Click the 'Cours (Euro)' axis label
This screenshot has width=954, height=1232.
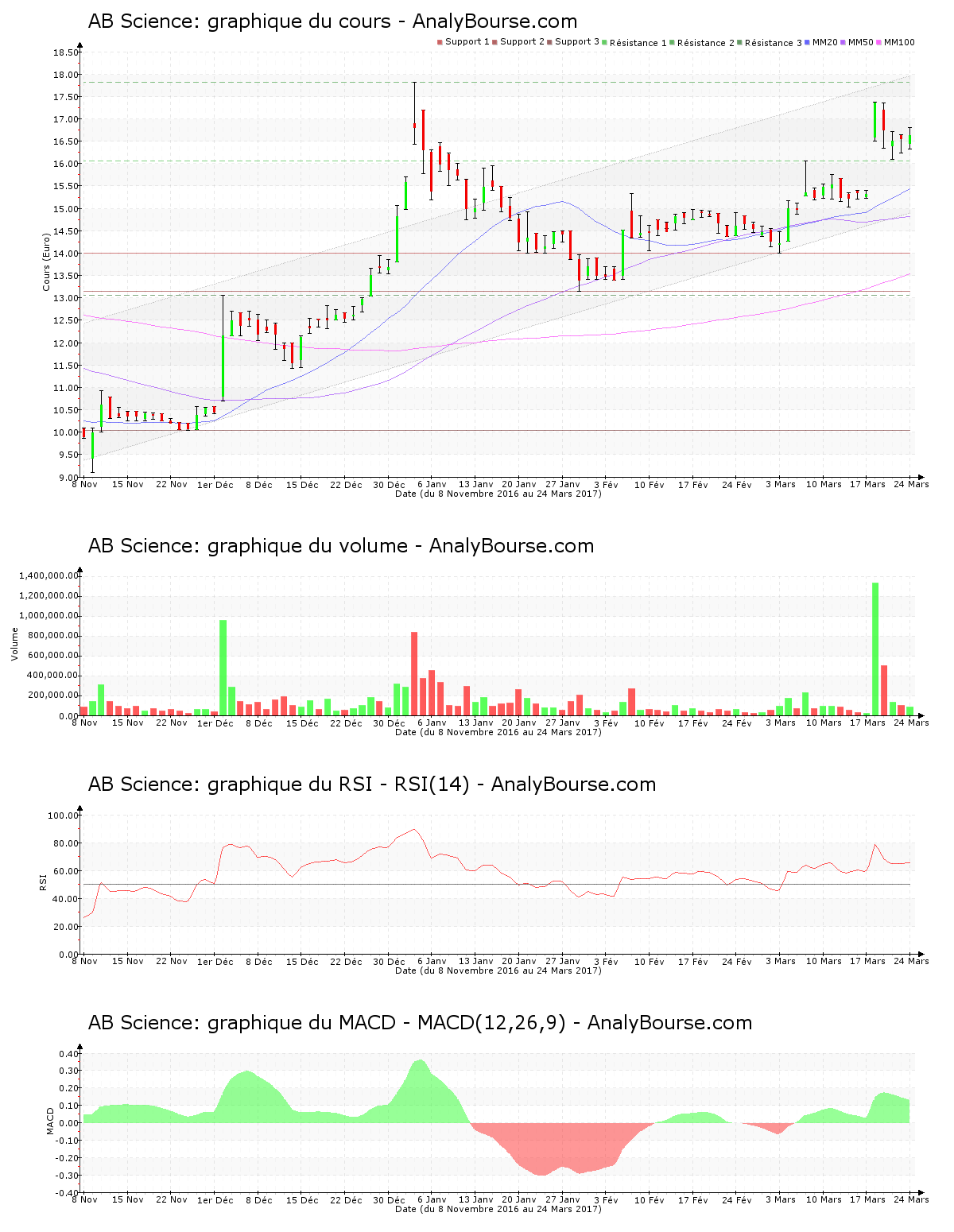click(46, 262)
